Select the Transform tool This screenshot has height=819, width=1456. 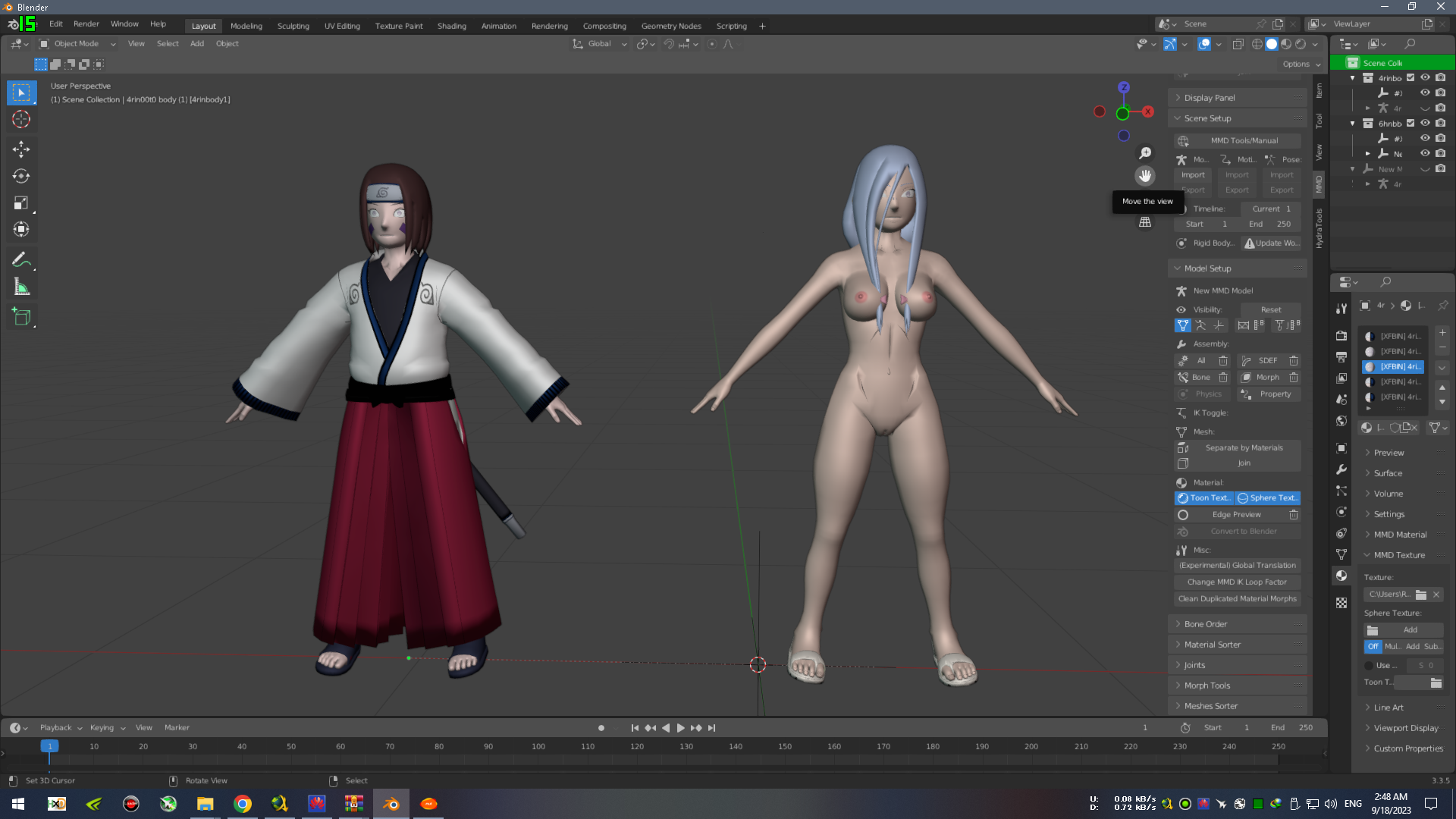[21, 229]
